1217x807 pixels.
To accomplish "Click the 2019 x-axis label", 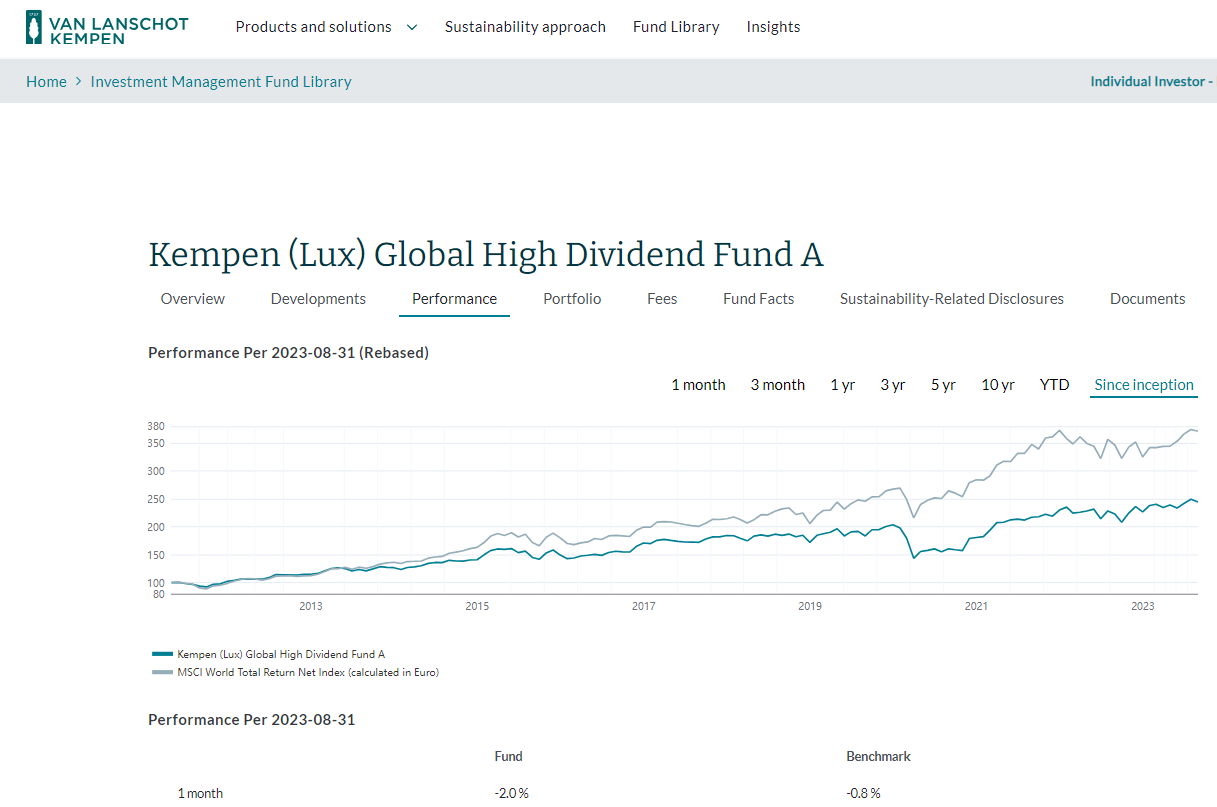I will tap(810, 606).
